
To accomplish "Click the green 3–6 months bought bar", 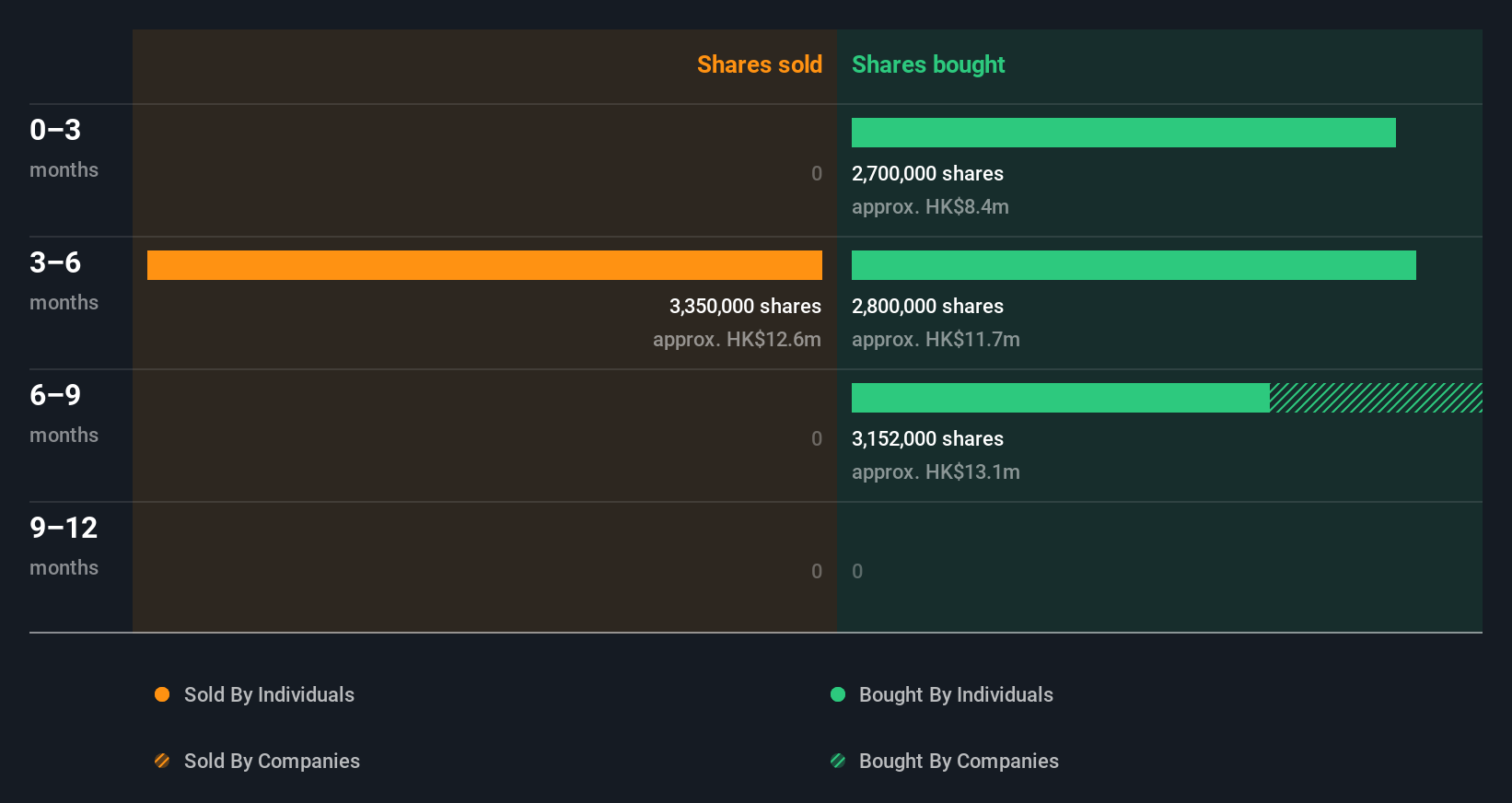I will tap(1134, 265).
